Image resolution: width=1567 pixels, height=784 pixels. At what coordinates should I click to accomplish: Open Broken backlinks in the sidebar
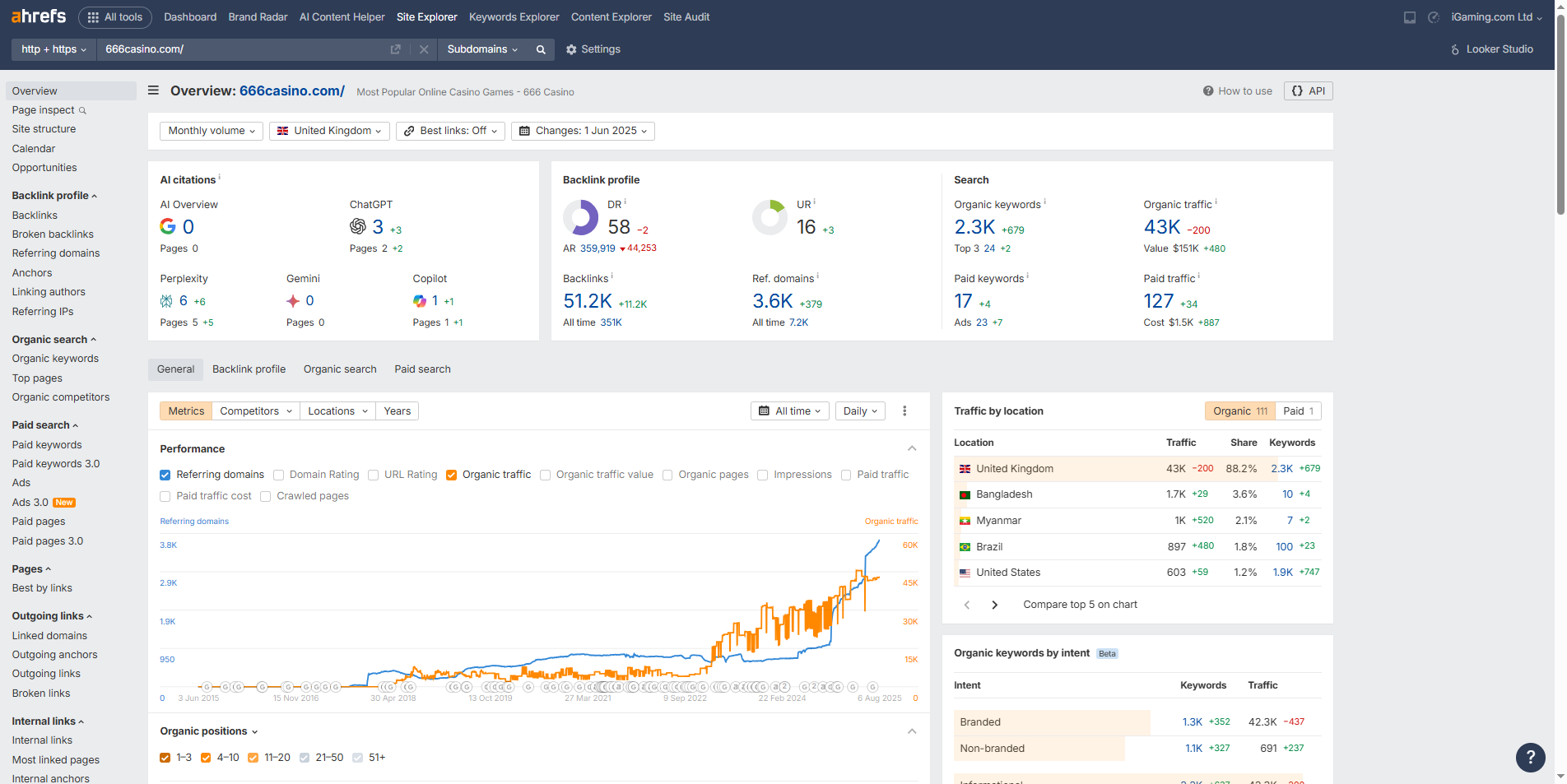point(53,234)
